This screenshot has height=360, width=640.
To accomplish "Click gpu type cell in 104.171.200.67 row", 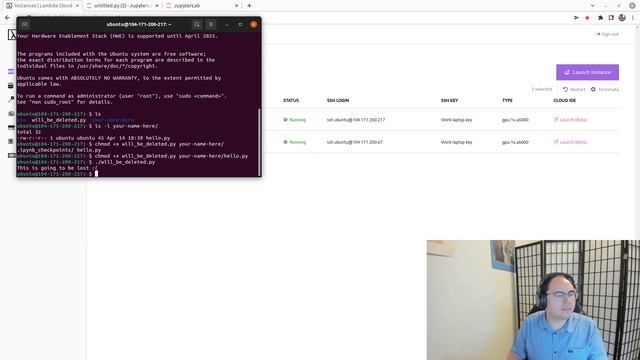I will coord(515,142).
